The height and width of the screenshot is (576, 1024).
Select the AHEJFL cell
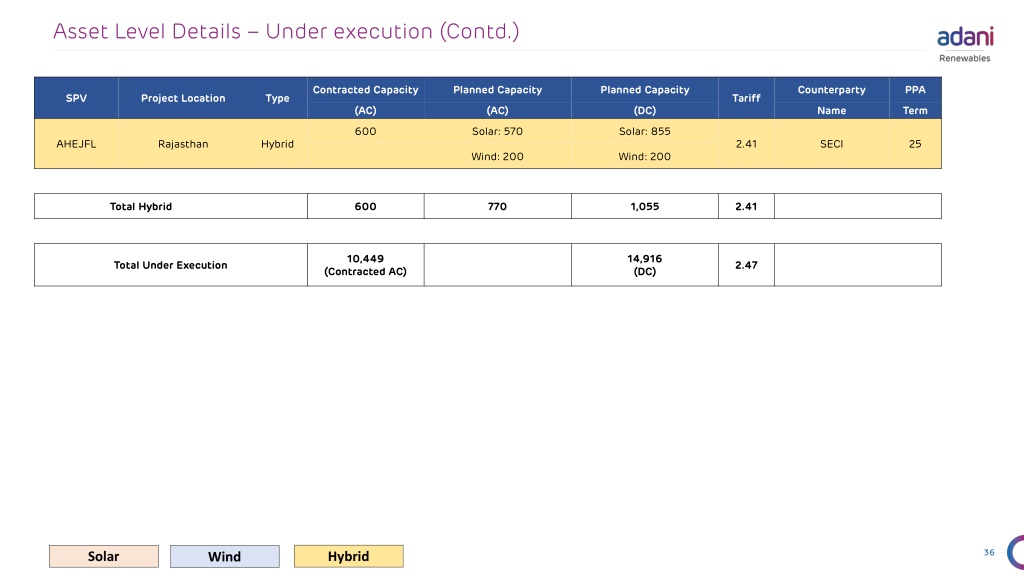76,144
